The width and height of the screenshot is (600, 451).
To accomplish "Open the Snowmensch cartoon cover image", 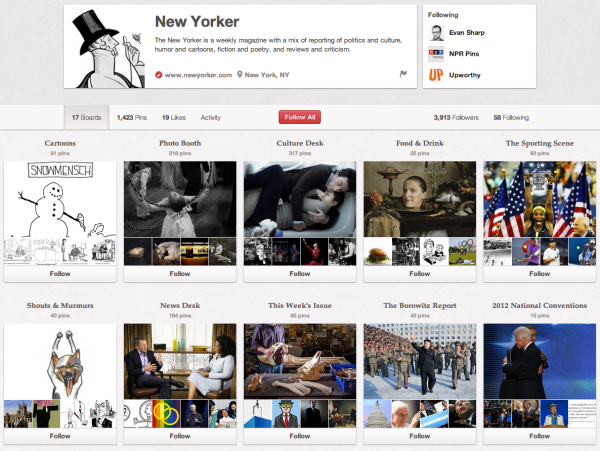I will 60,198.
